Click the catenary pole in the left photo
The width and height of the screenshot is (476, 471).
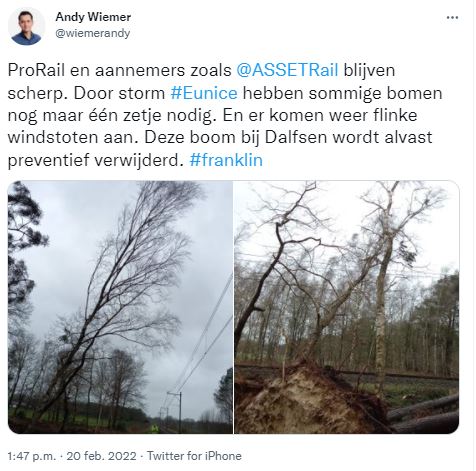tap(180, 412)
